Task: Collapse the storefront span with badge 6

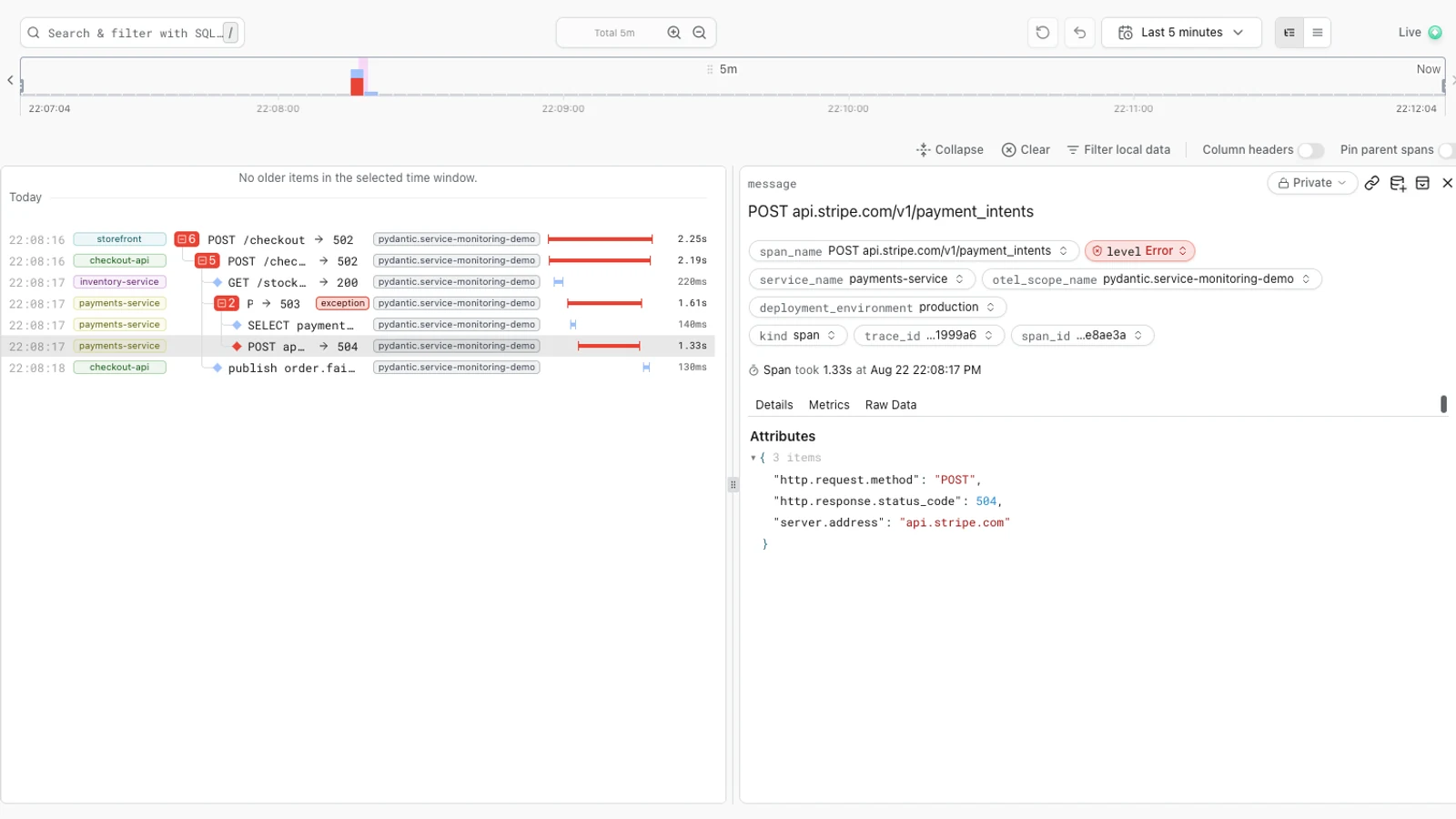Action: (187, 239)
